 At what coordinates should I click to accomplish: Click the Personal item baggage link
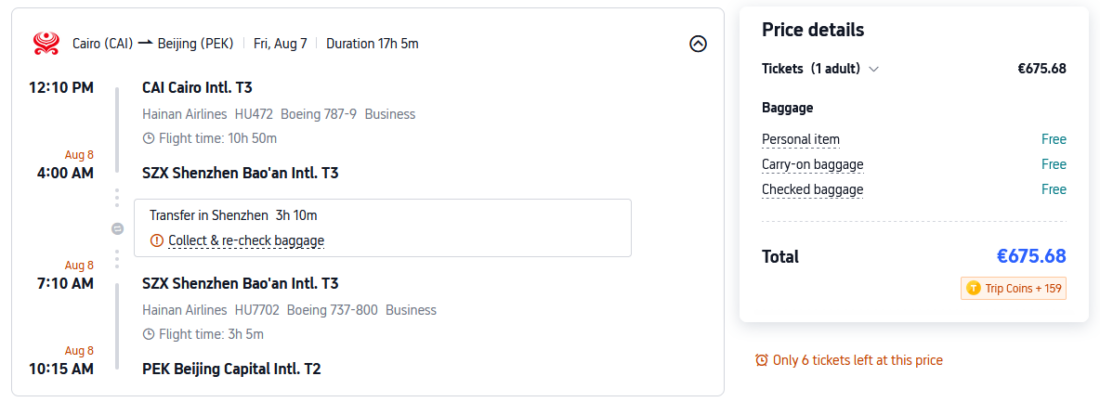coord(800,139)
